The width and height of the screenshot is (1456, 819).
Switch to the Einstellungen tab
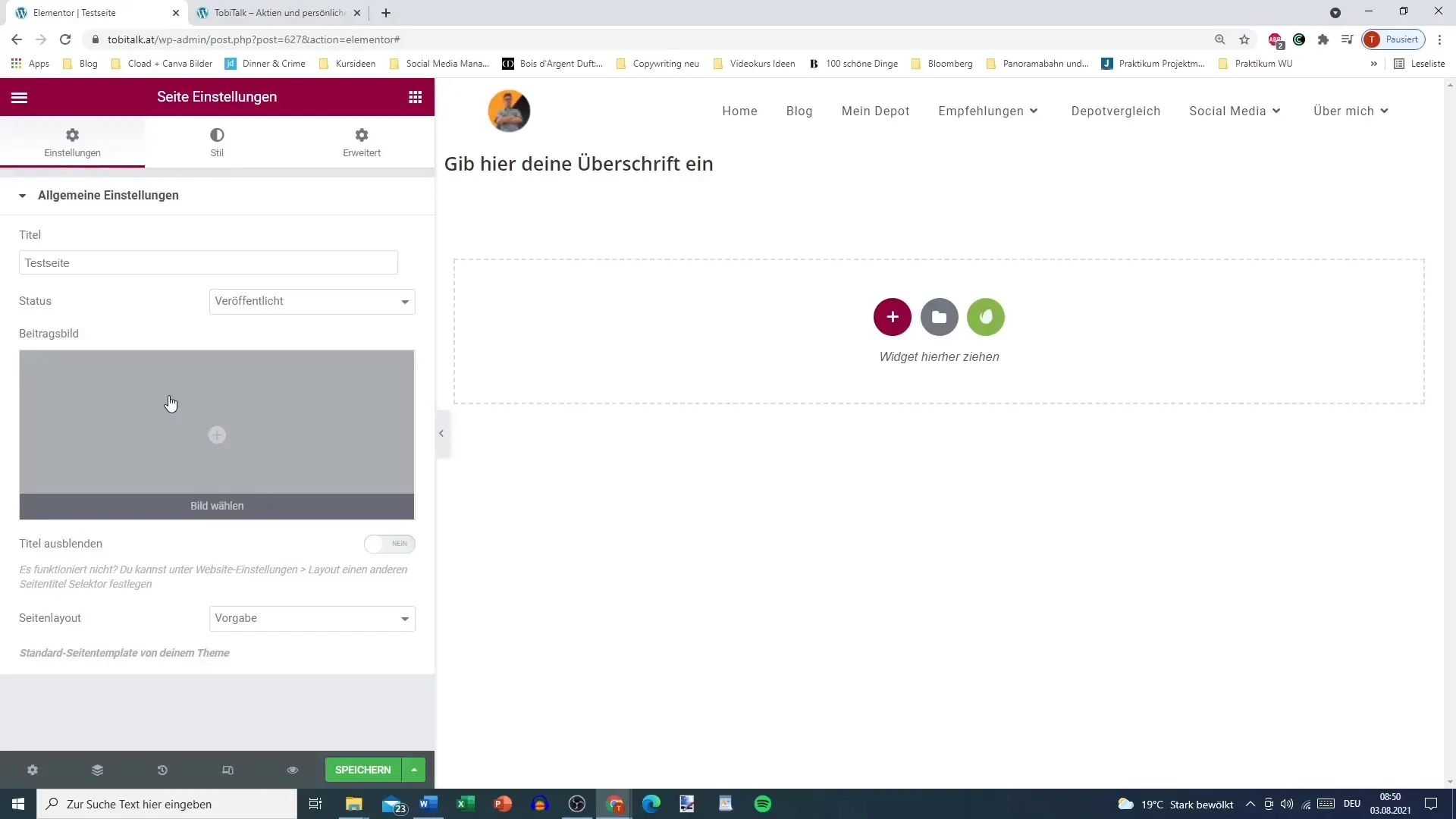[72, 143]
